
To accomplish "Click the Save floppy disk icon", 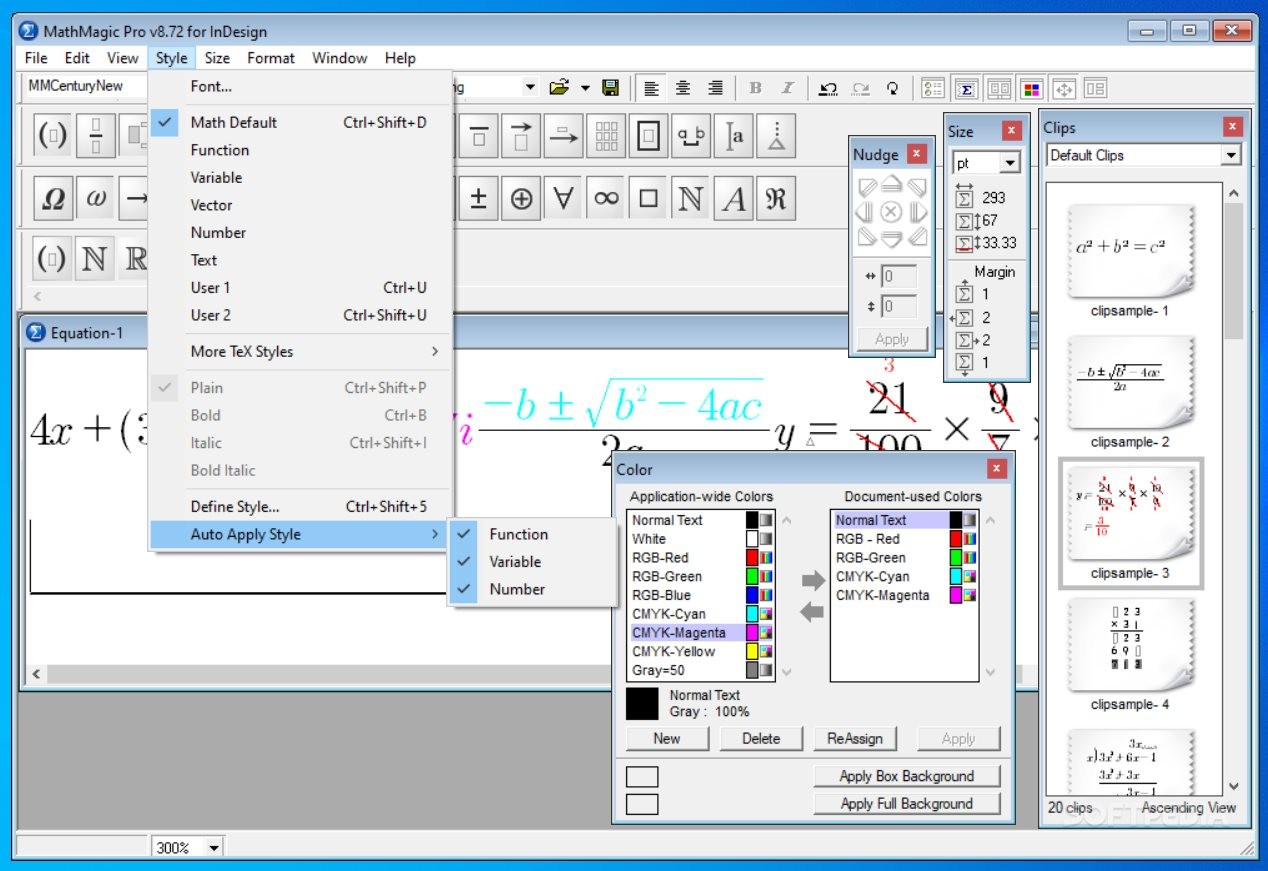I will pos(610,87).
